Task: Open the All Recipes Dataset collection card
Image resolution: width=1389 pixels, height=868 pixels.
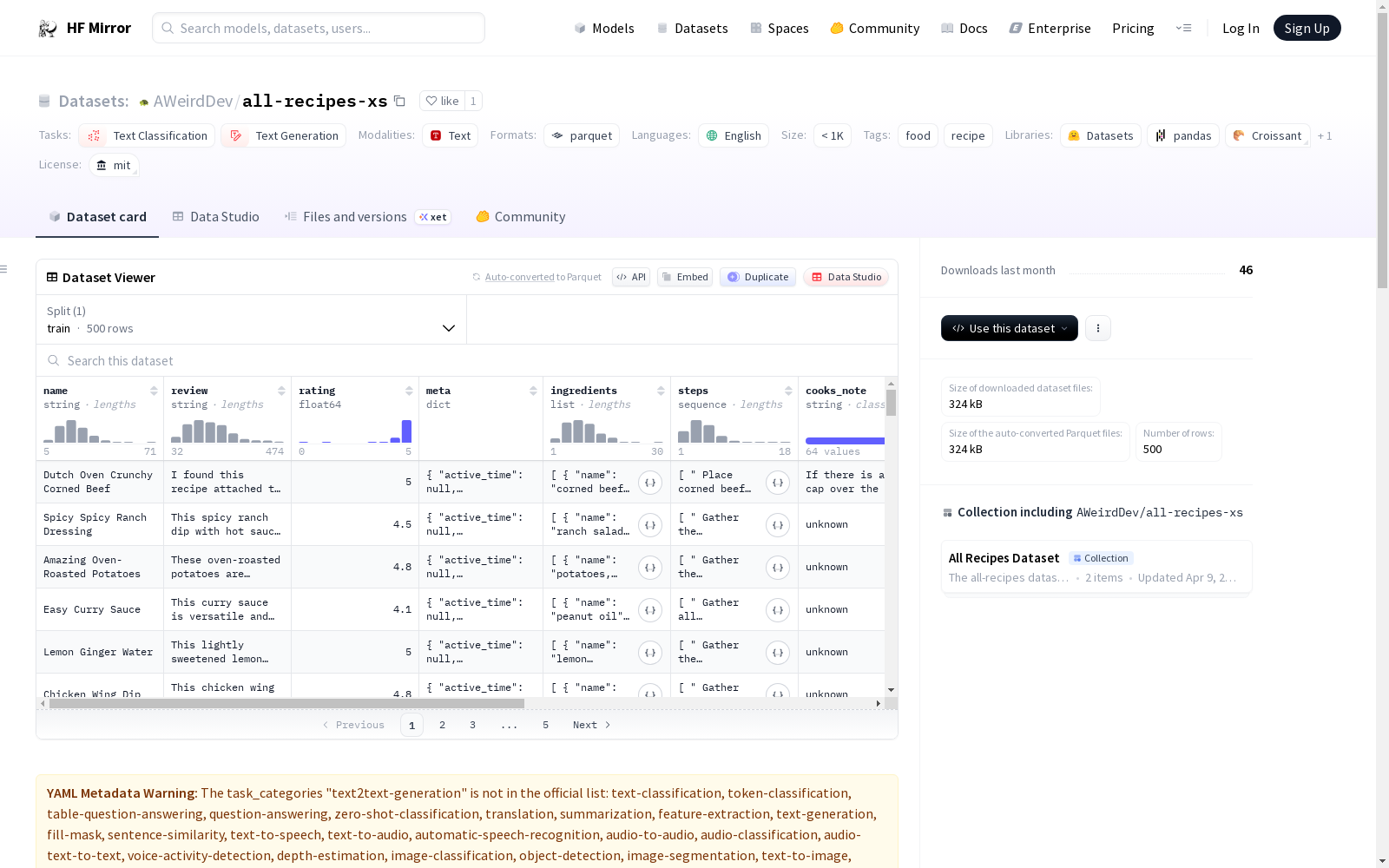Action: point(1096,567)
